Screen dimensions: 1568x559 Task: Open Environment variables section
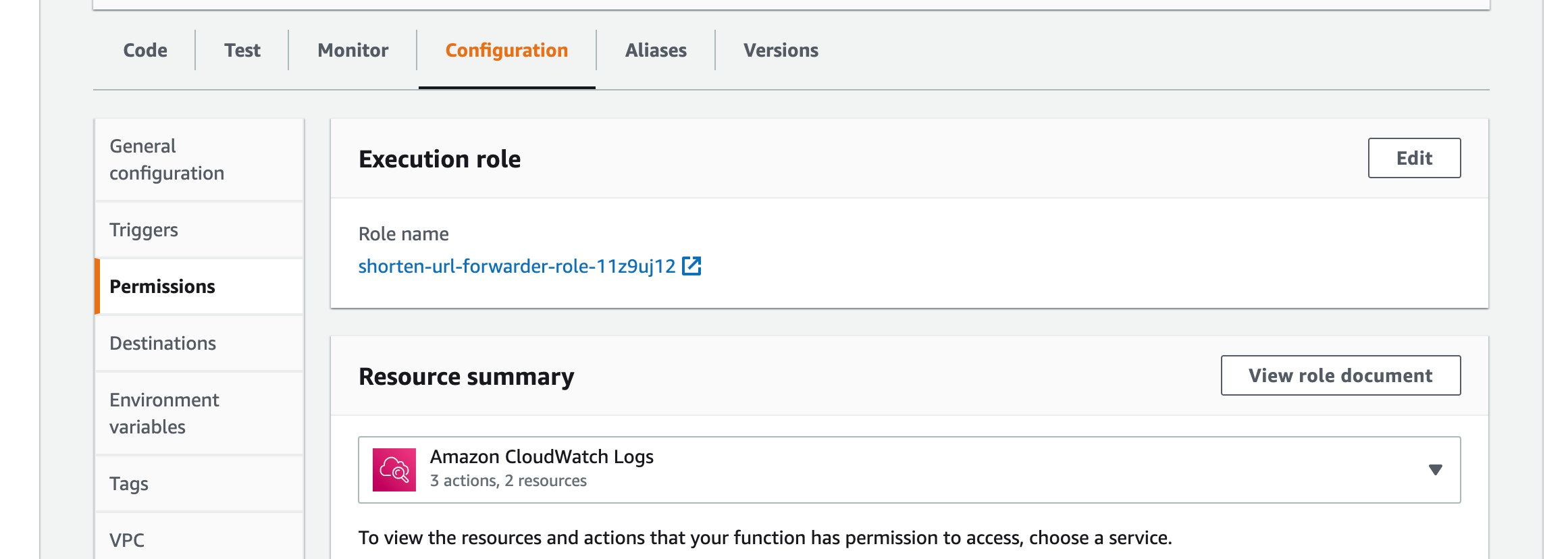[164, 413]
